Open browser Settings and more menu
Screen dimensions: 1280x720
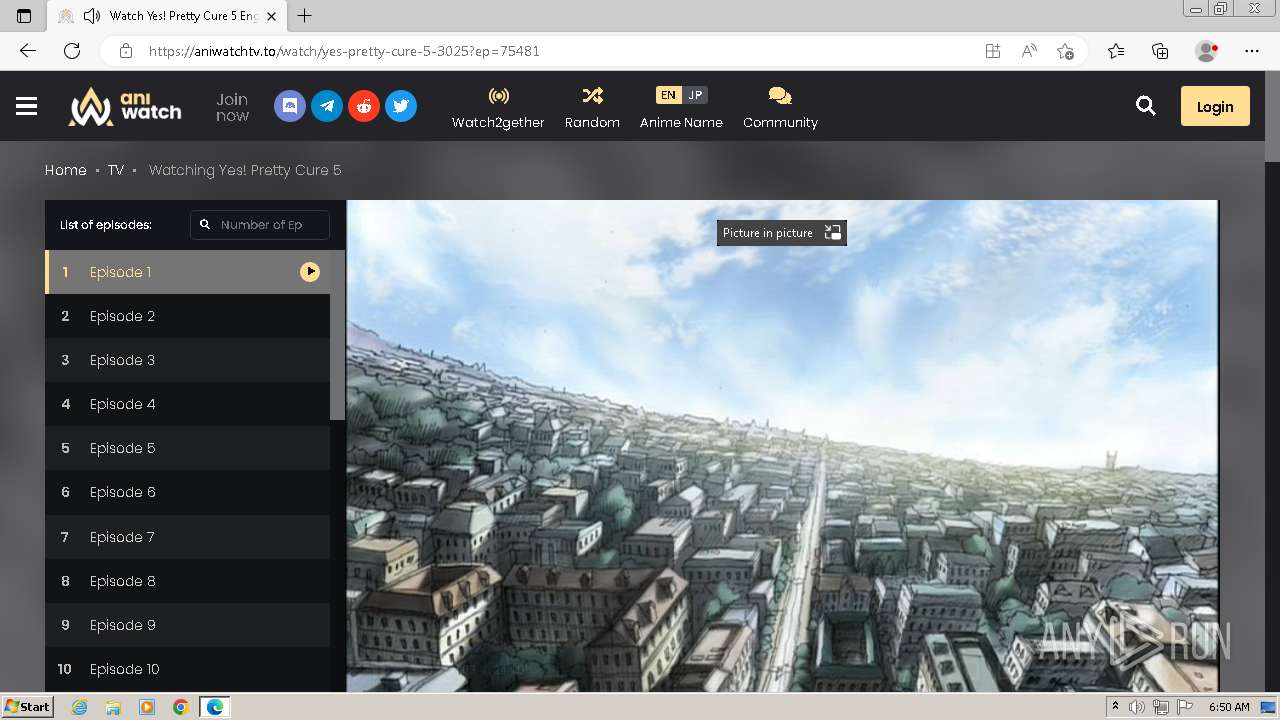pos(1252,51)
